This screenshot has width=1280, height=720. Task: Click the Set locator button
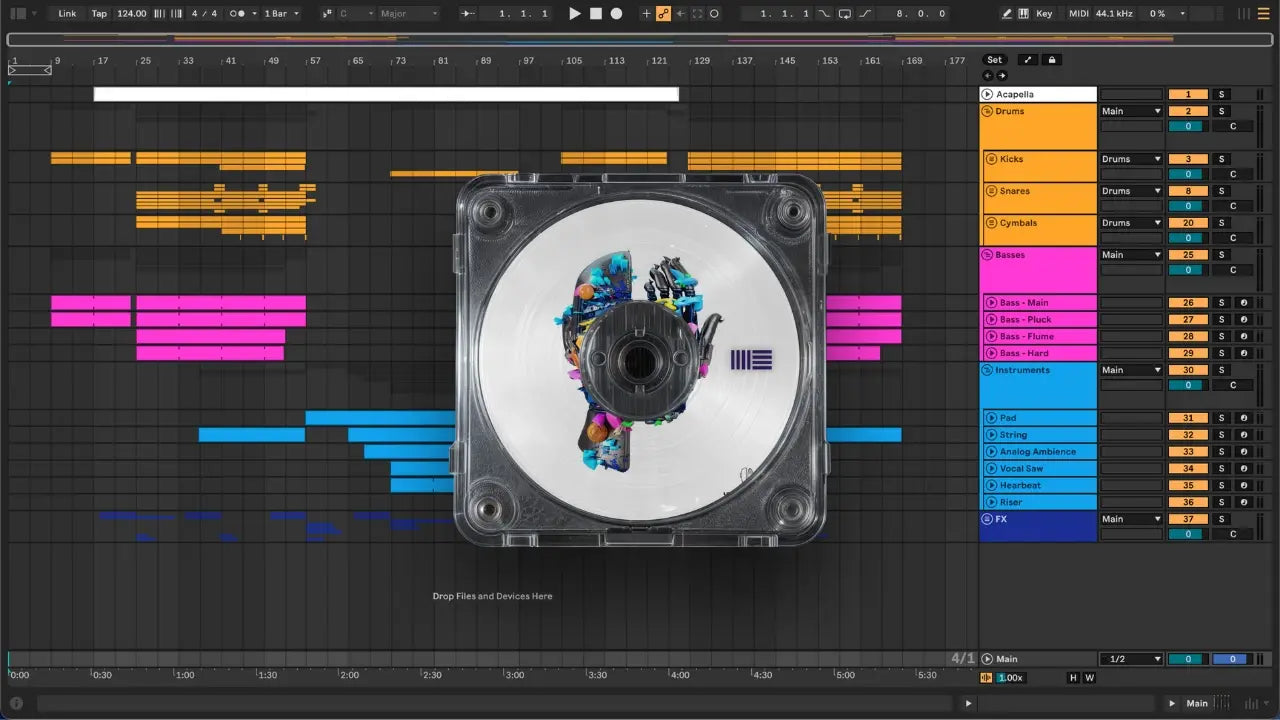(994, 60)
